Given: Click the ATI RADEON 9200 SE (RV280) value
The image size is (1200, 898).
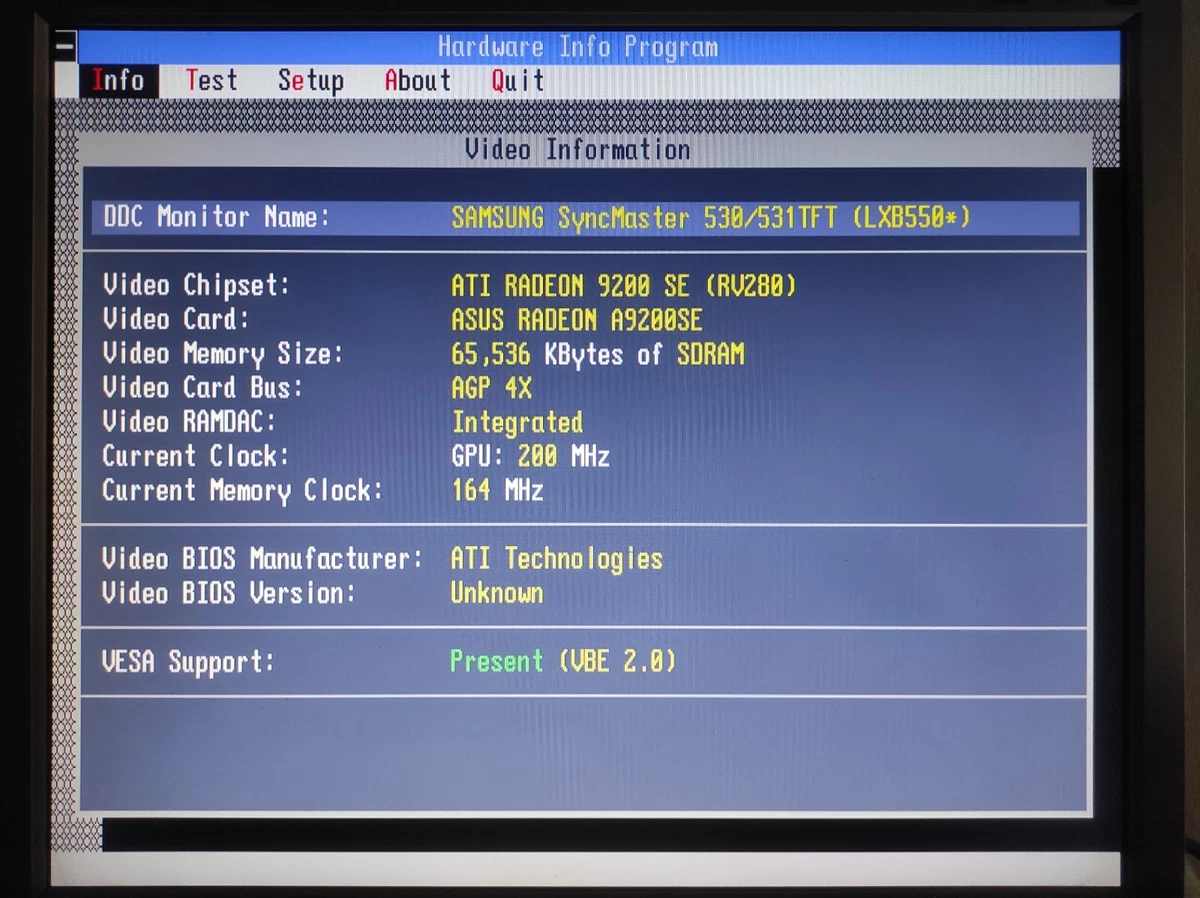Looking at the screenshot, I should 624,286.
